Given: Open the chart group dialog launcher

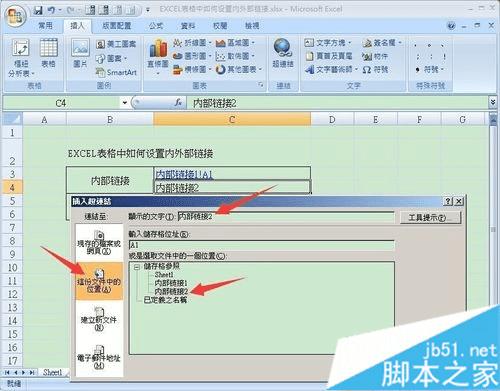Looking at the screenshot, I should [x=261, y=85].
